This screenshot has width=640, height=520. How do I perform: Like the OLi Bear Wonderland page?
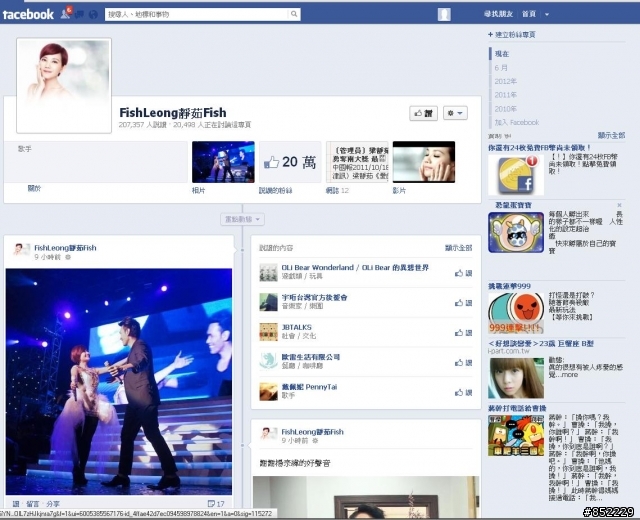[464, 273]
